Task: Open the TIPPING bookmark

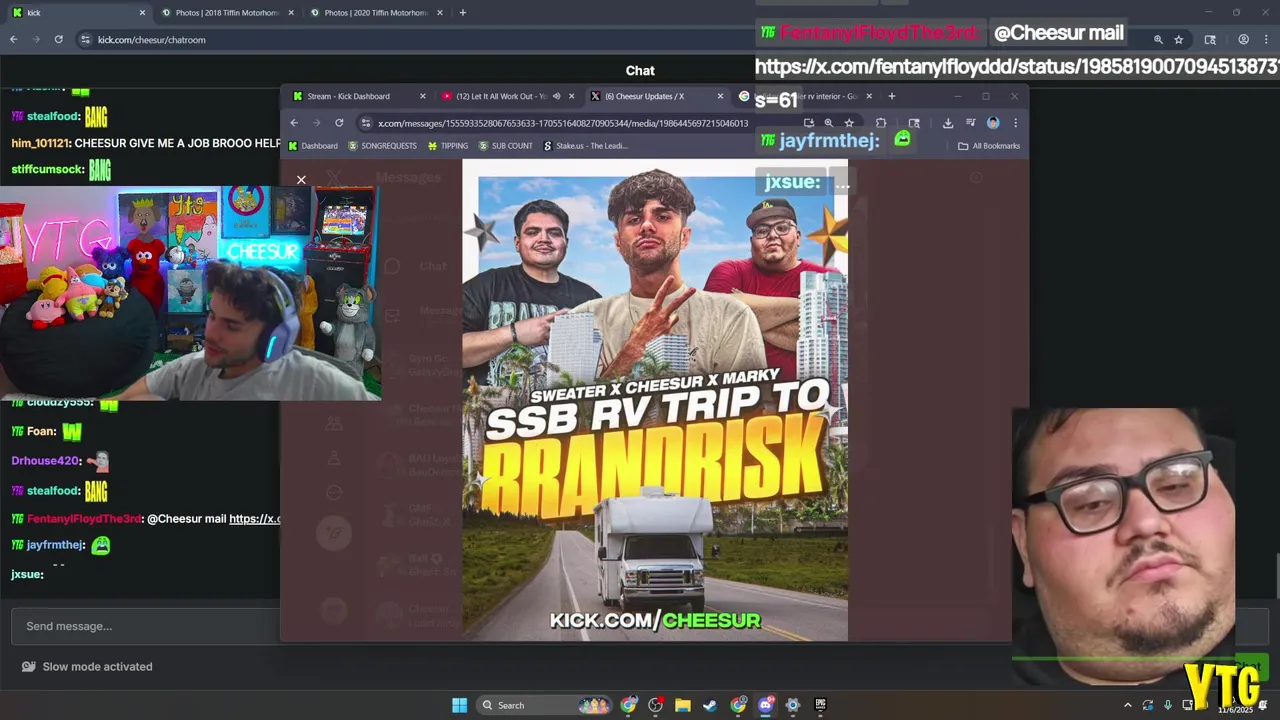Action: pyautogui.click(x=447, y=146)
